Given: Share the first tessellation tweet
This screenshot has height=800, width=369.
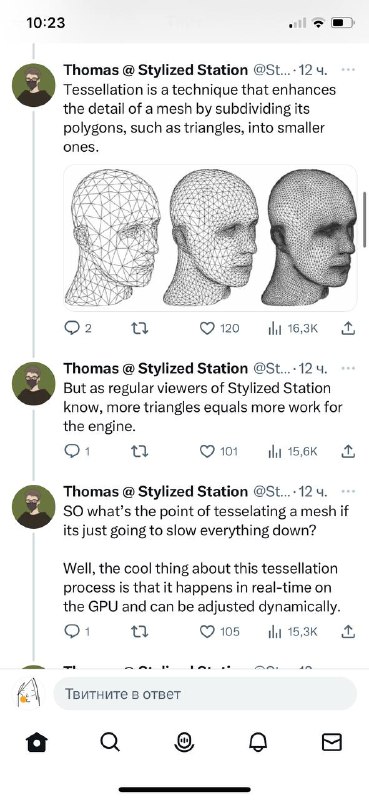Looking at the screenshot, I should pos(347,328).
